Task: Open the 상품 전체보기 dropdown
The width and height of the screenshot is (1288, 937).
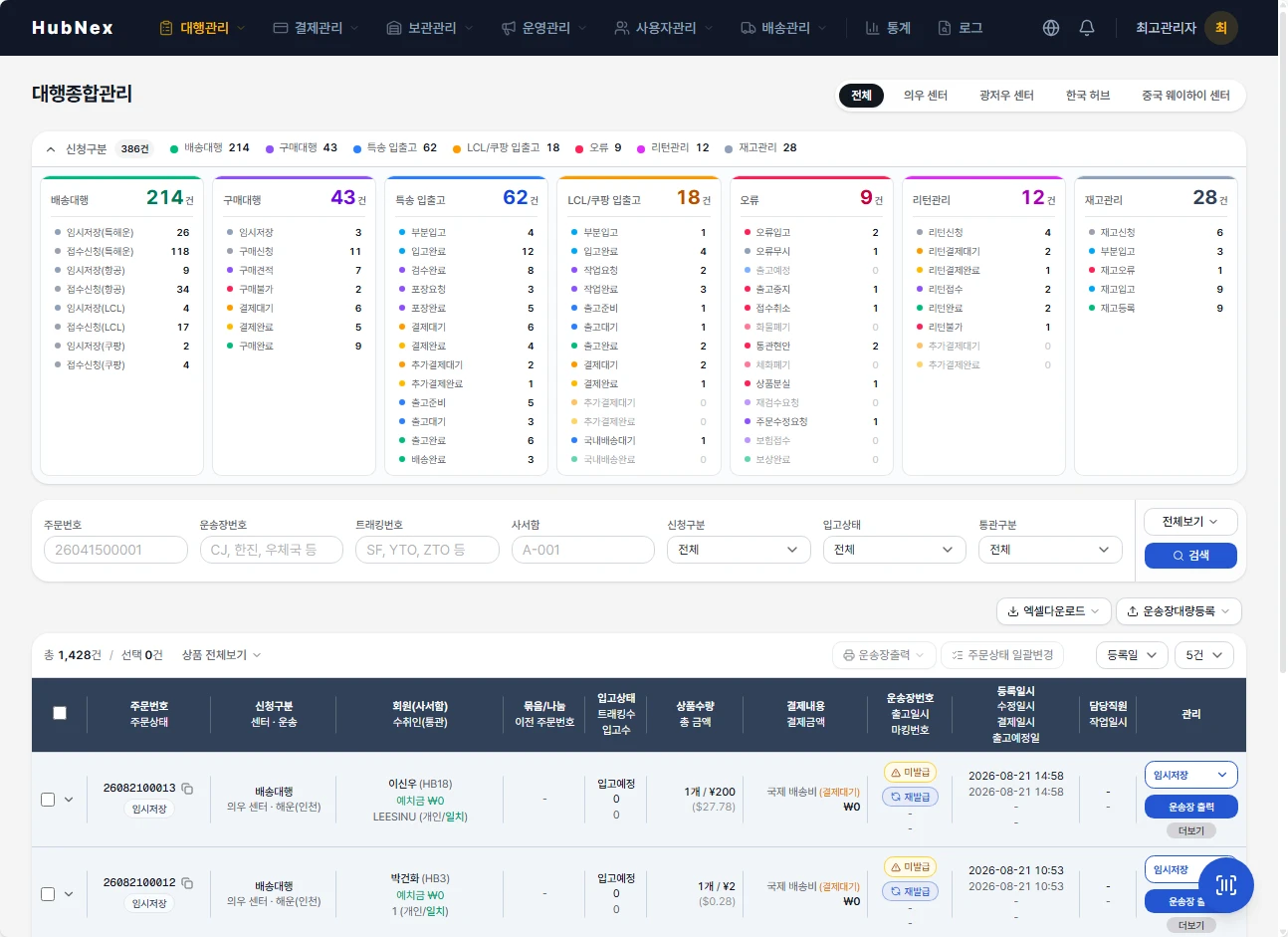Action: pyautogui.click(x=221, y=655)
